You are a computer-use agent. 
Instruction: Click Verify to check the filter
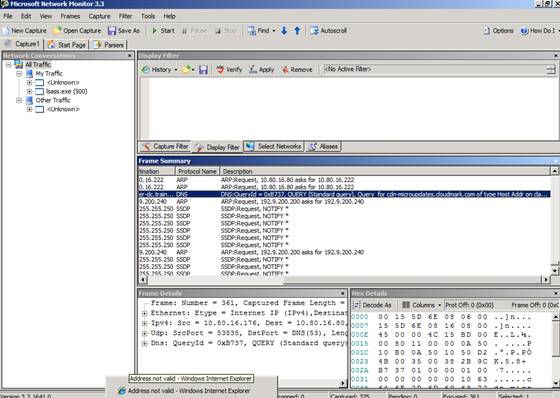pos(229,70)
